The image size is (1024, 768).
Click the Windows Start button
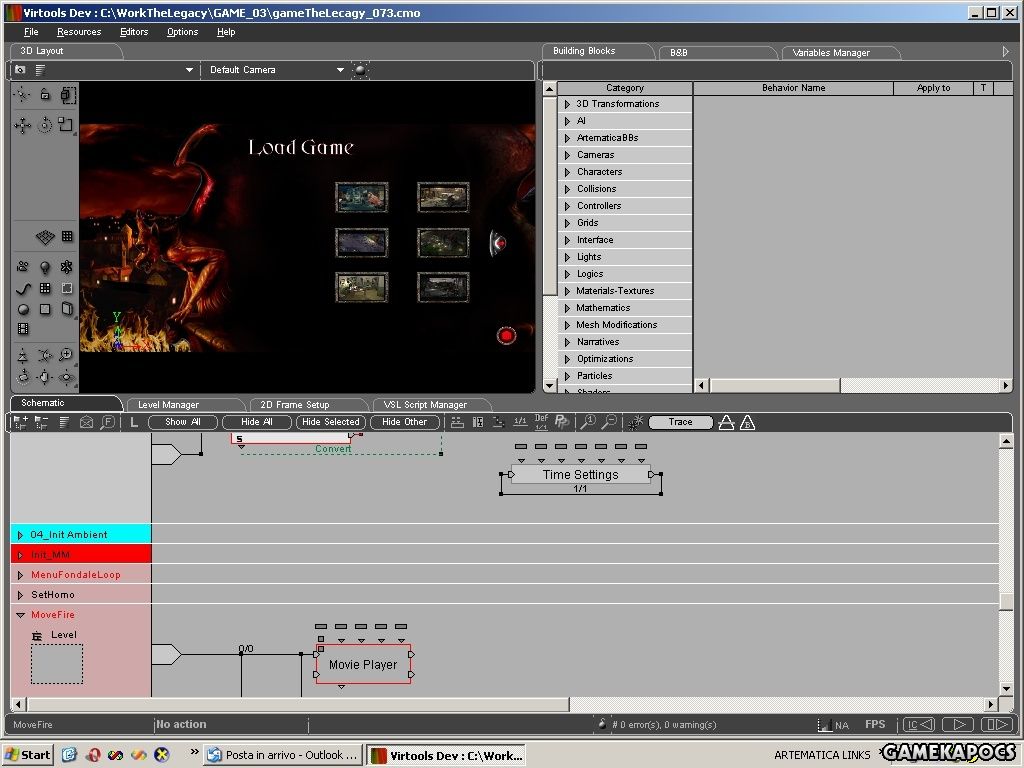point(27,755)
